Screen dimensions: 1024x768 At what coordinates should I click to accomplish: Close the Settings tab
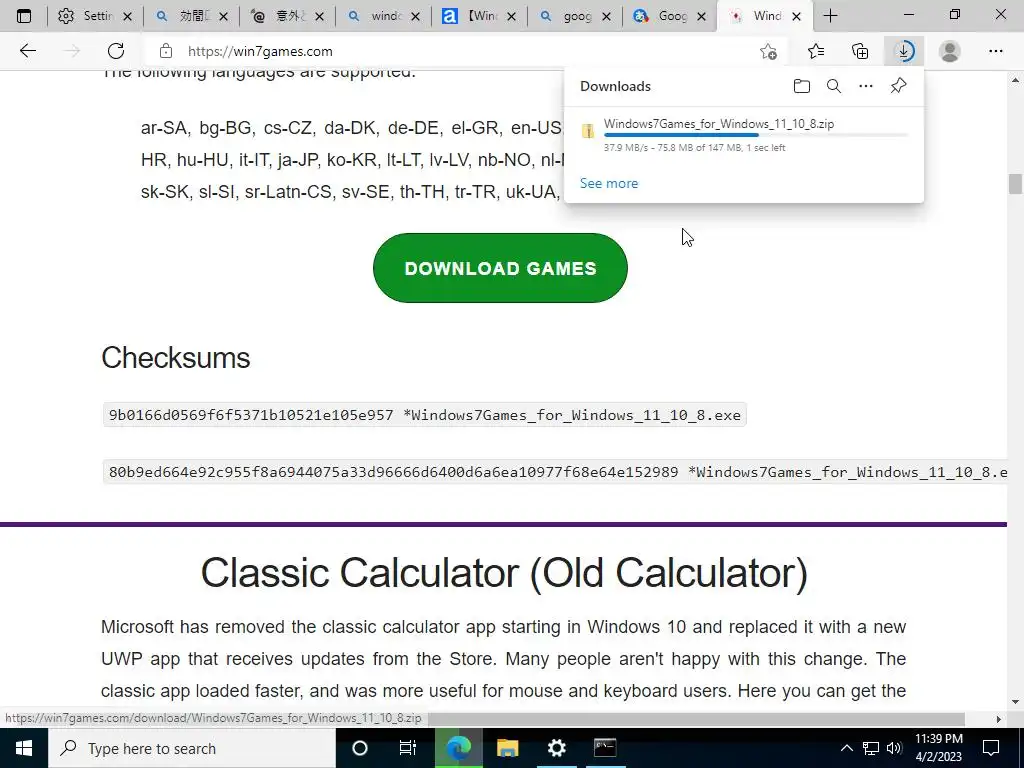[127, 16]
